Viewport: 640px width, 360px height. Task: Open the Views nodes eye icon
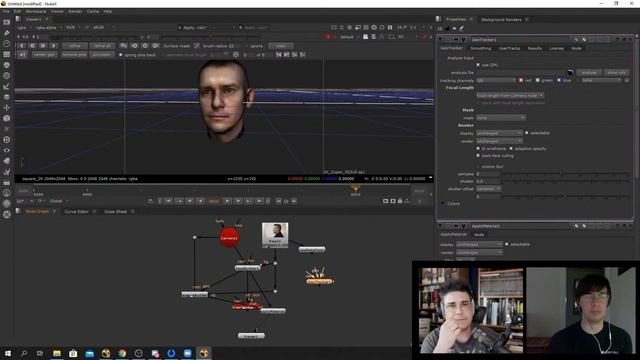pyautogui.click(x=7, y=150)
